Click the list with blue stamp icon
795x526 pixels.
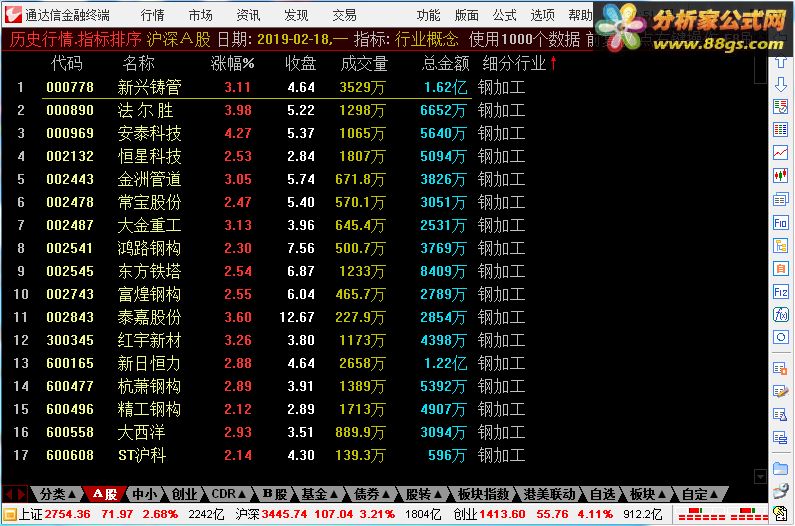pyautogui.click(x=780, y=414)
